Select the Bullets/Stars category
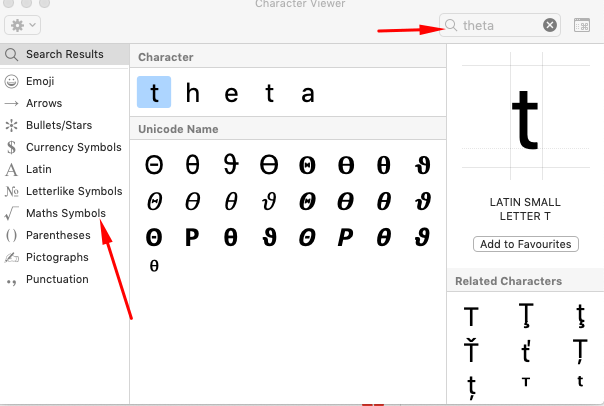 [59, 125]
